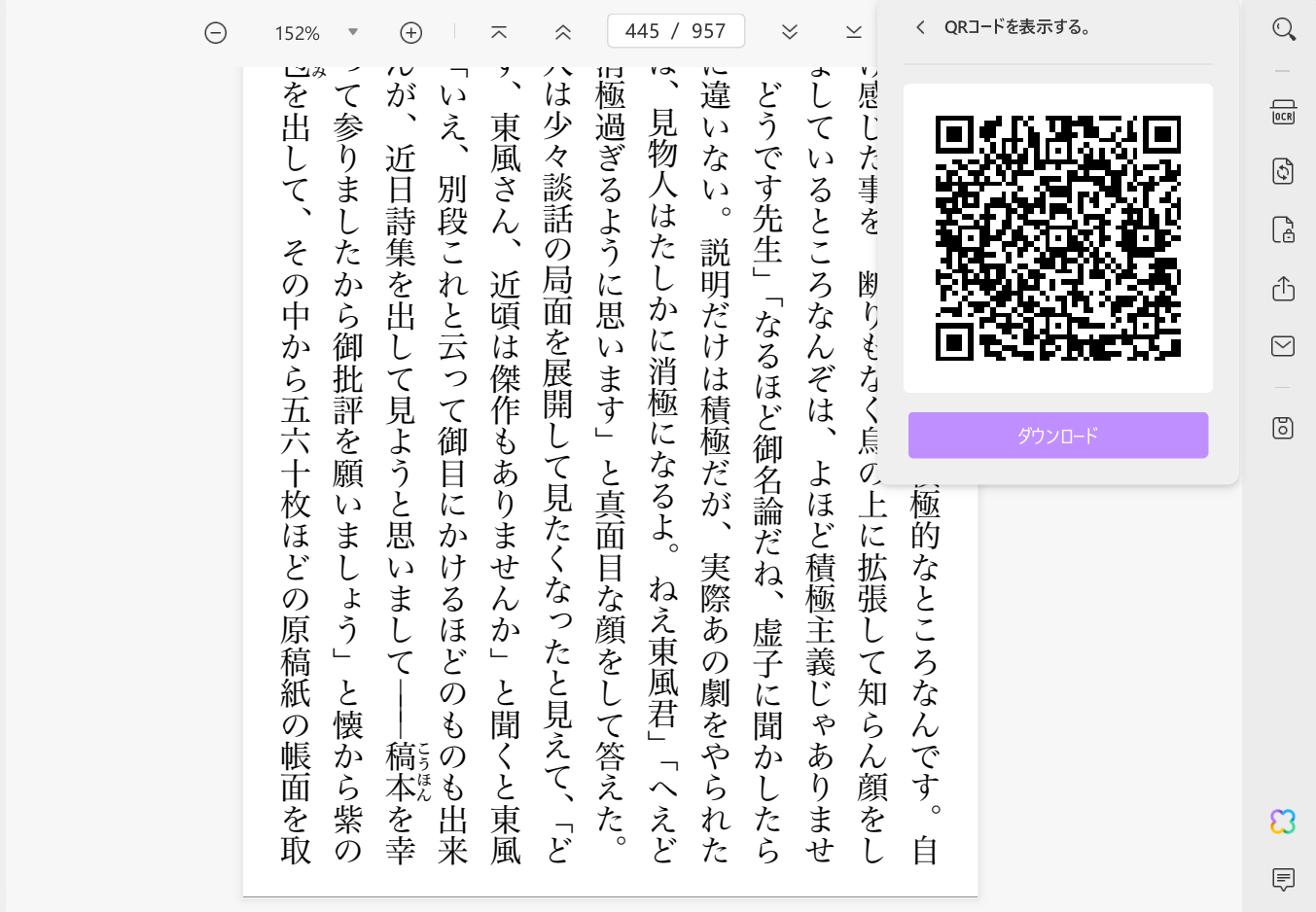Image resolution: width=1316 pixels, height=912 pixels.
Task: Zoom in with the plus icon
Action: coord(411,33)
